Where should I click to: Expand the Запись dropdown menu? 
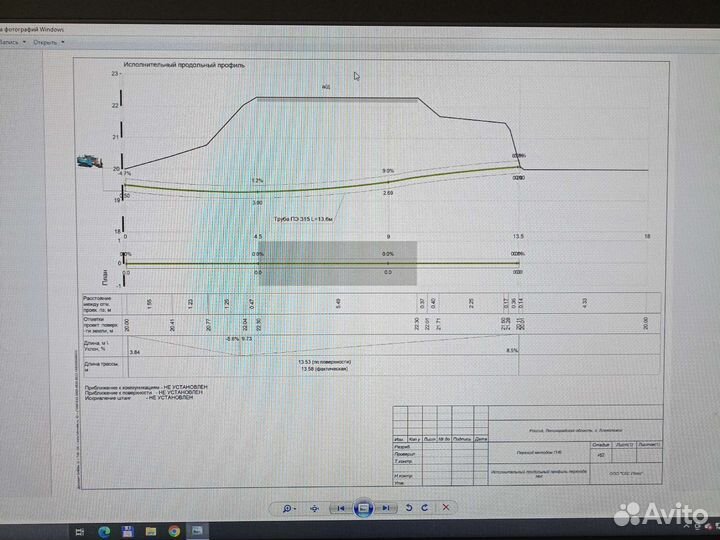tap(10, 42)
